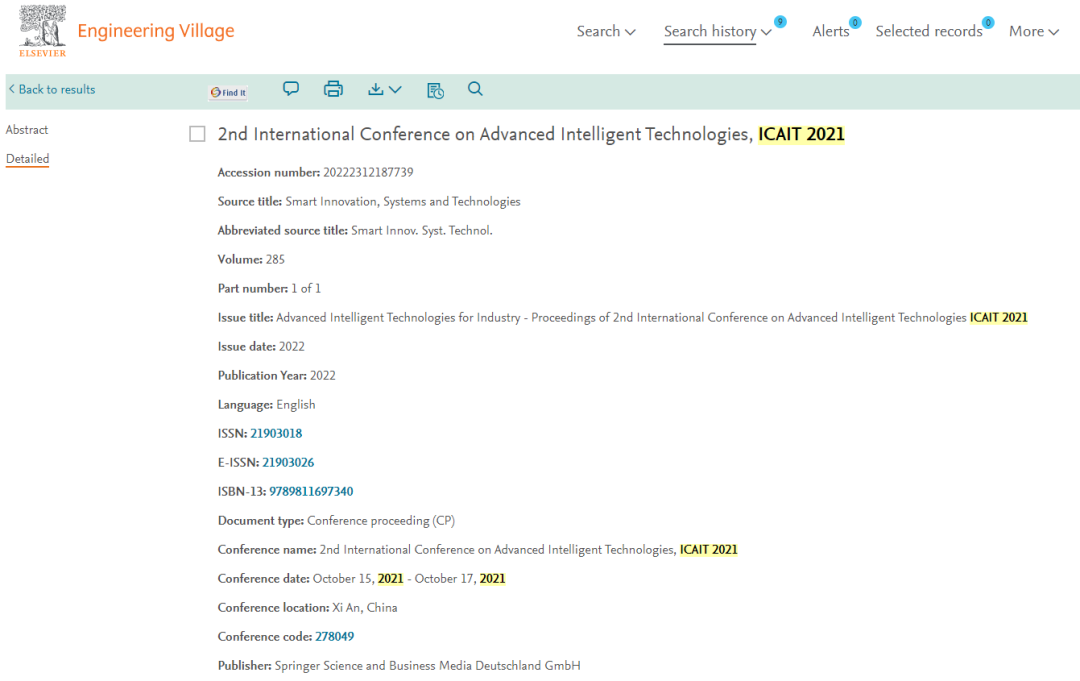
Task: Select the record checkbox beside the title
Action: (198, 134)
